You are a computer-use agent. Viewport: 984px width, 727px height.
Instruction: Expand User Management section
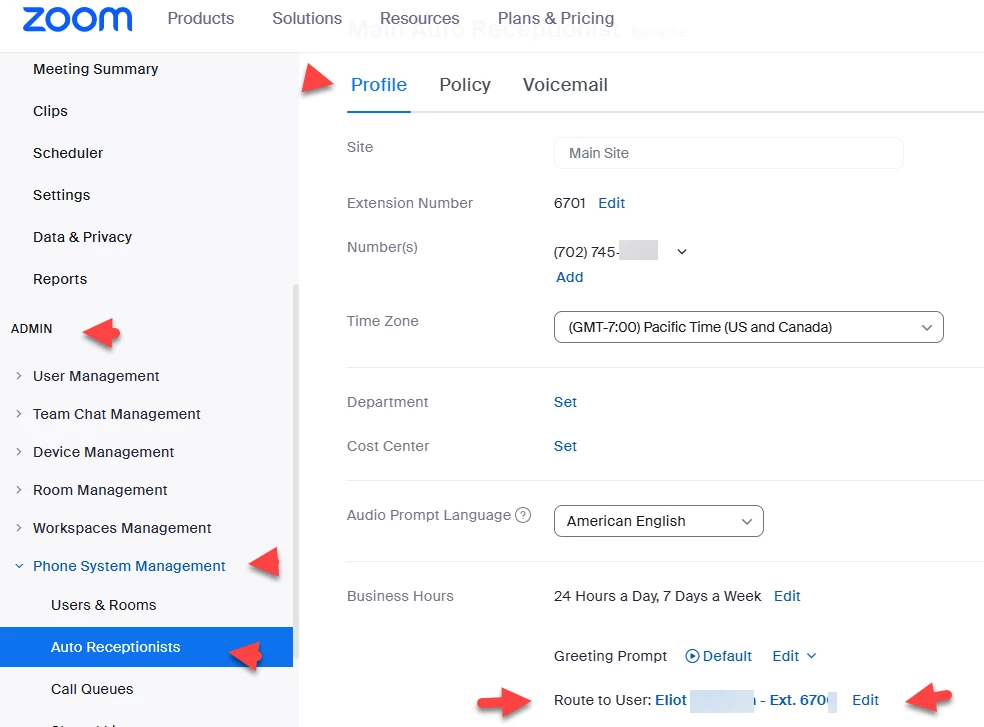[x=96, y=376]
